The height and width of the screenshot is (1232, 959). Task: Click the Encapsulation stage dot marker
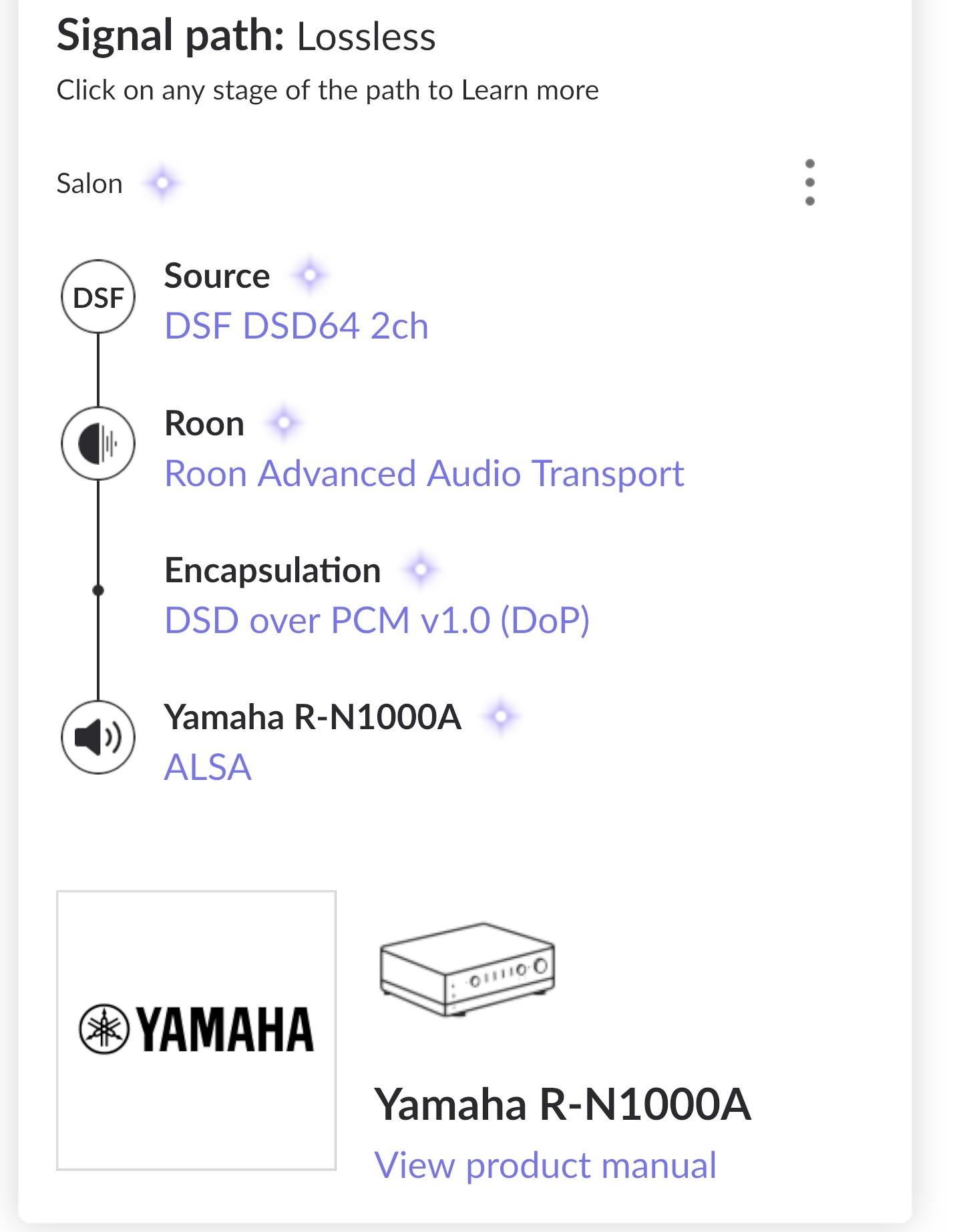98,590
